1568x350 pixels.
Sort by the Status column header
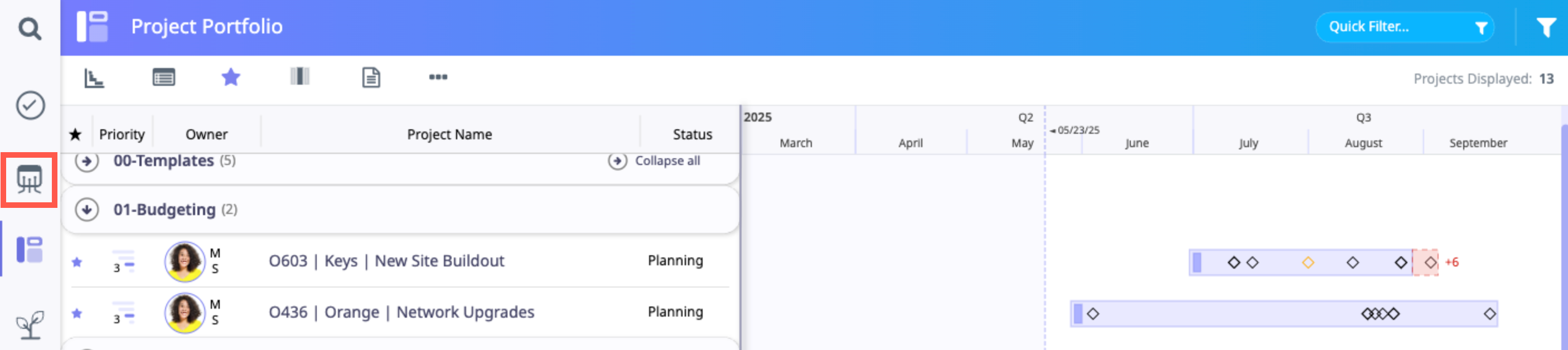[x=692, y=134]
